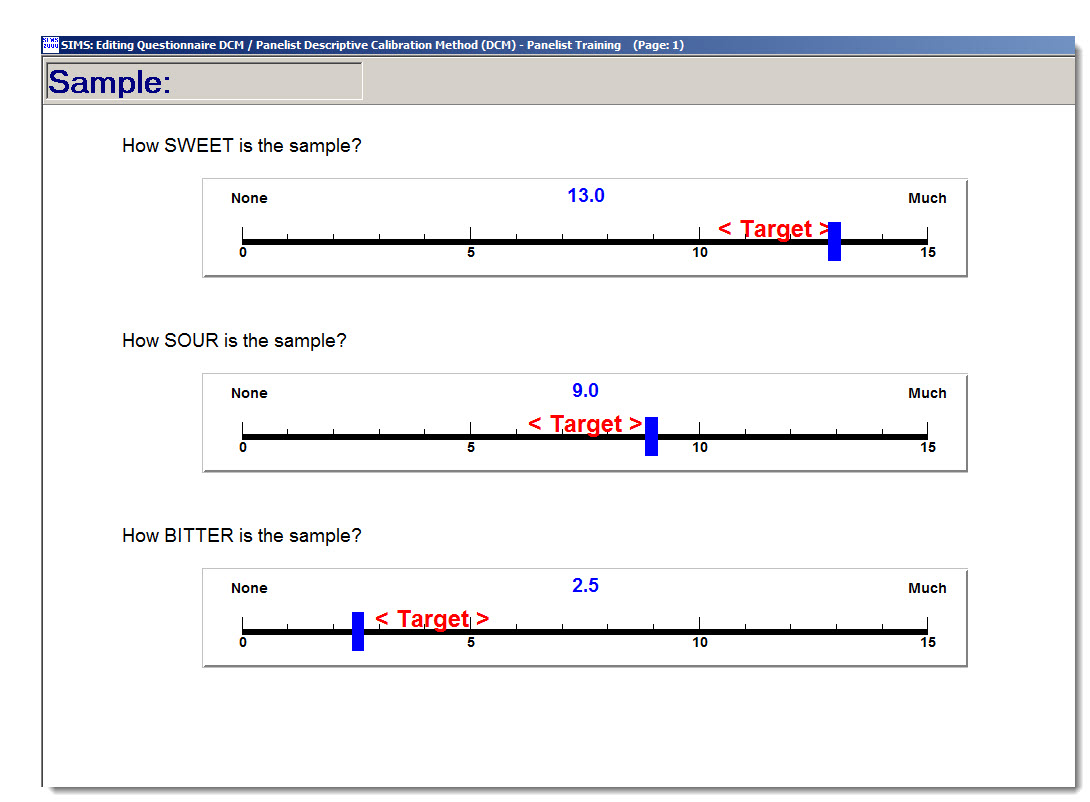The width and height of the screenshot is (1090, 802).
Task: Select the red Target label on SOUR scale
Action: pyautogui.click(x=585, y=424)
